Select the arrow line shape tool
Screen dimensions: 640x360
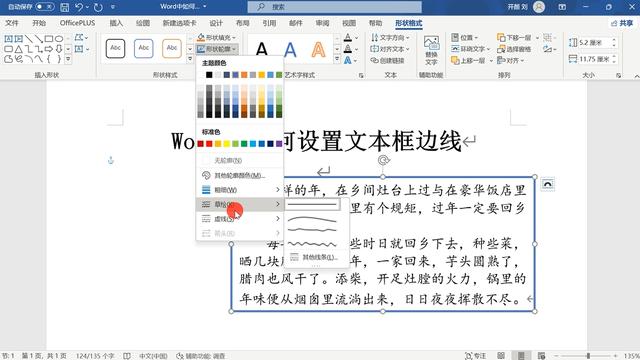(x=39, y=39)
